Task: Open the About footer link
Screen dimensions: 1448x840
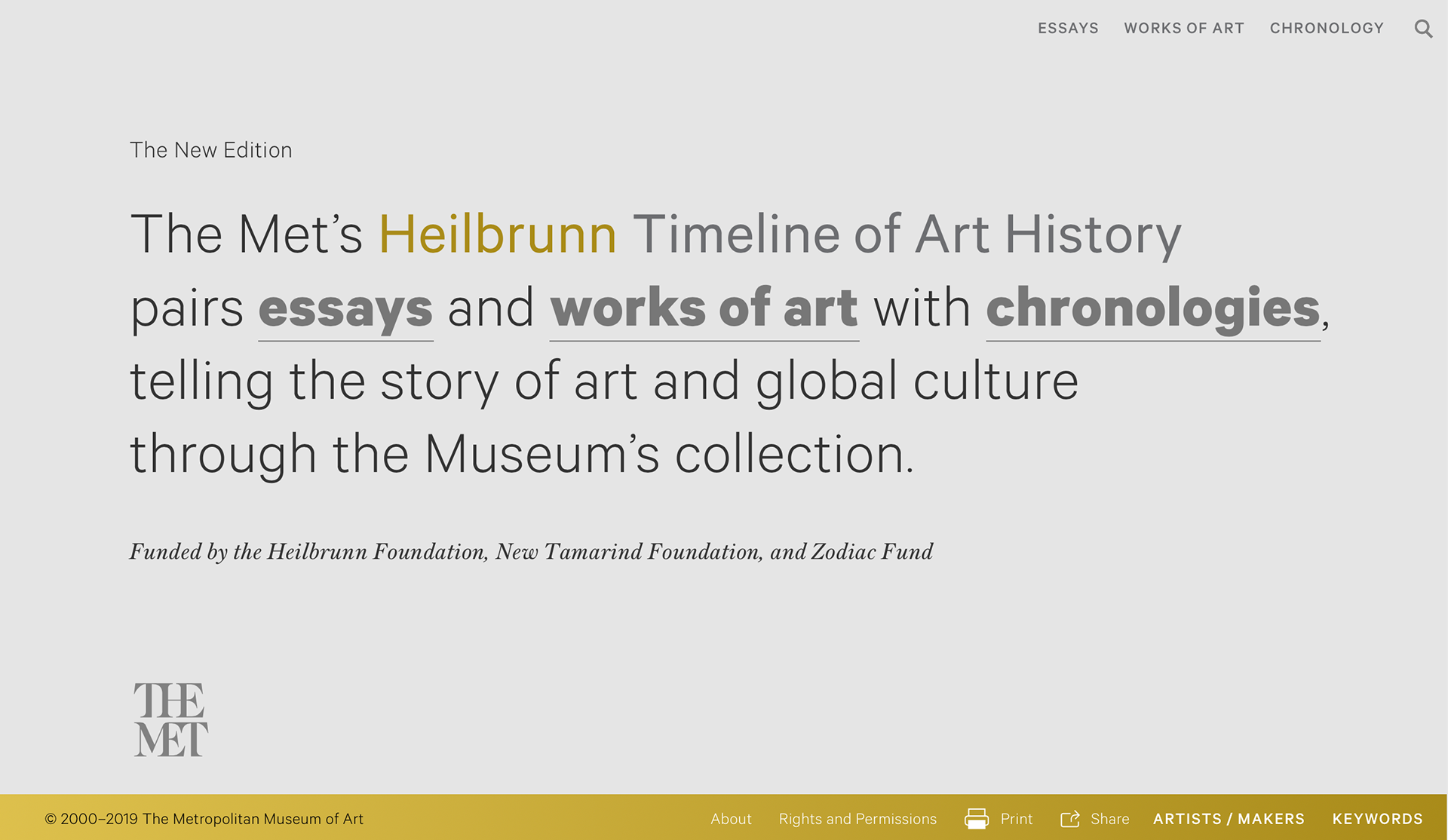Action: pyautogui.click(x=731, y=819)
